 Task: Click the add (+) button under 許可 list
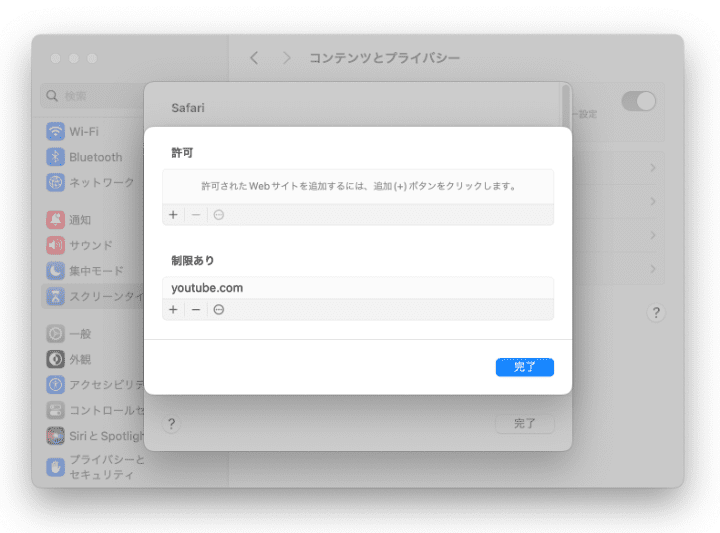pyautogui.click(x=173, y=215)
